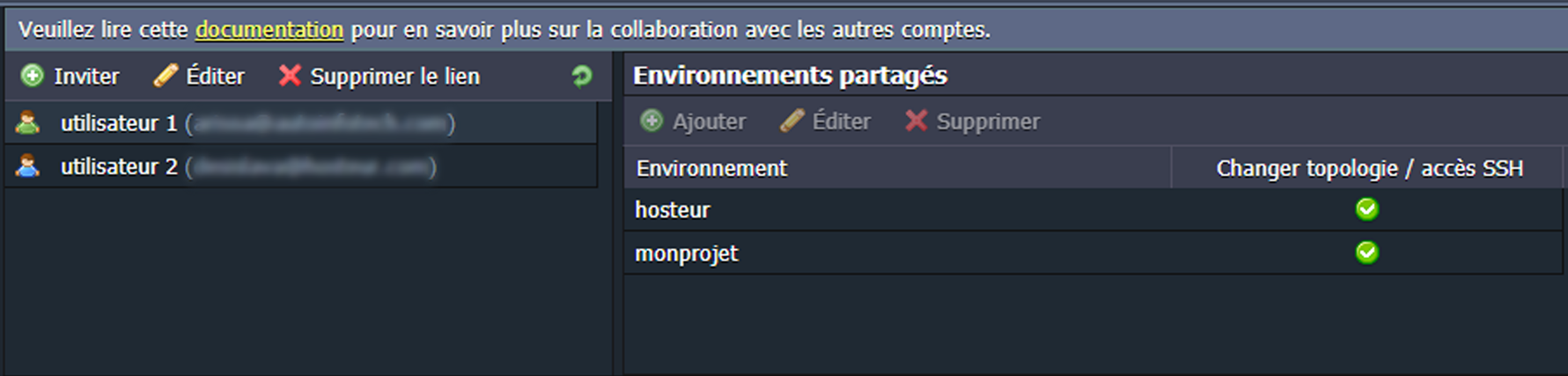Click the green Inviter plus icon
1568x376 pixels.
pyautogui.click(x=33, y=76)
